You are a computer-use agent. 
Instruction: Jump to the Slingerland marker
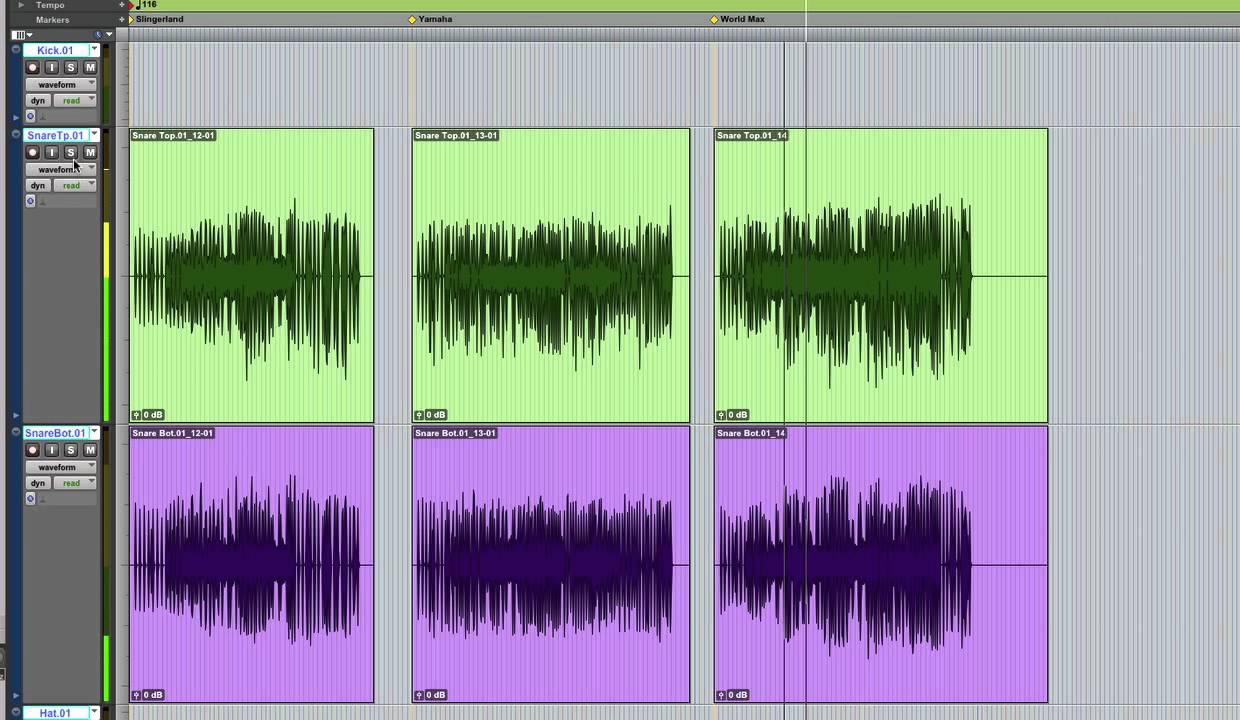155,19
